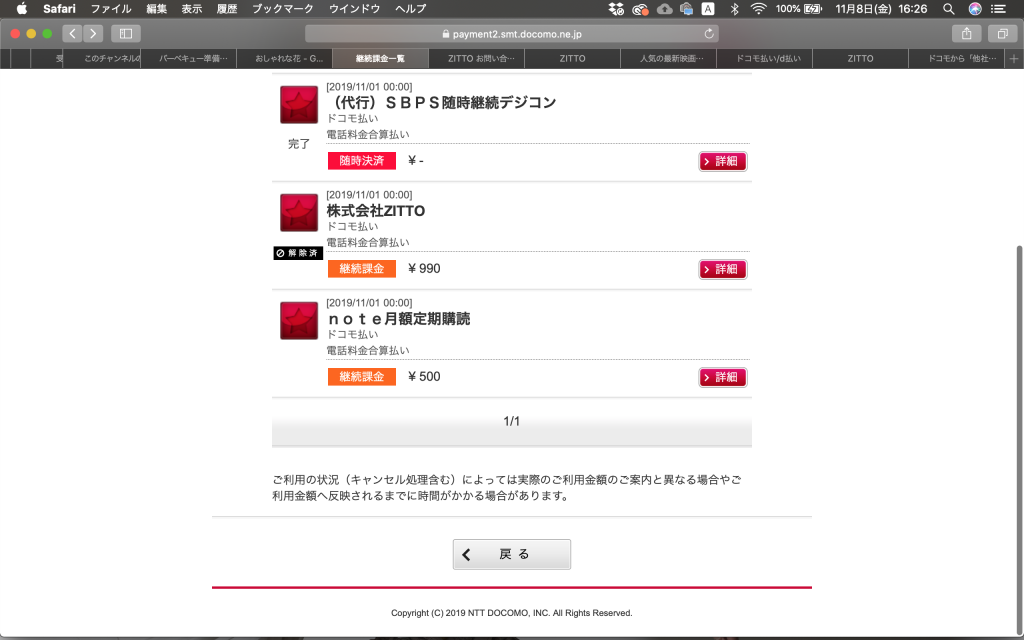Launch Siri from the menu bar
Viewport: 1024px width, 640px height.
click(975, 8)
